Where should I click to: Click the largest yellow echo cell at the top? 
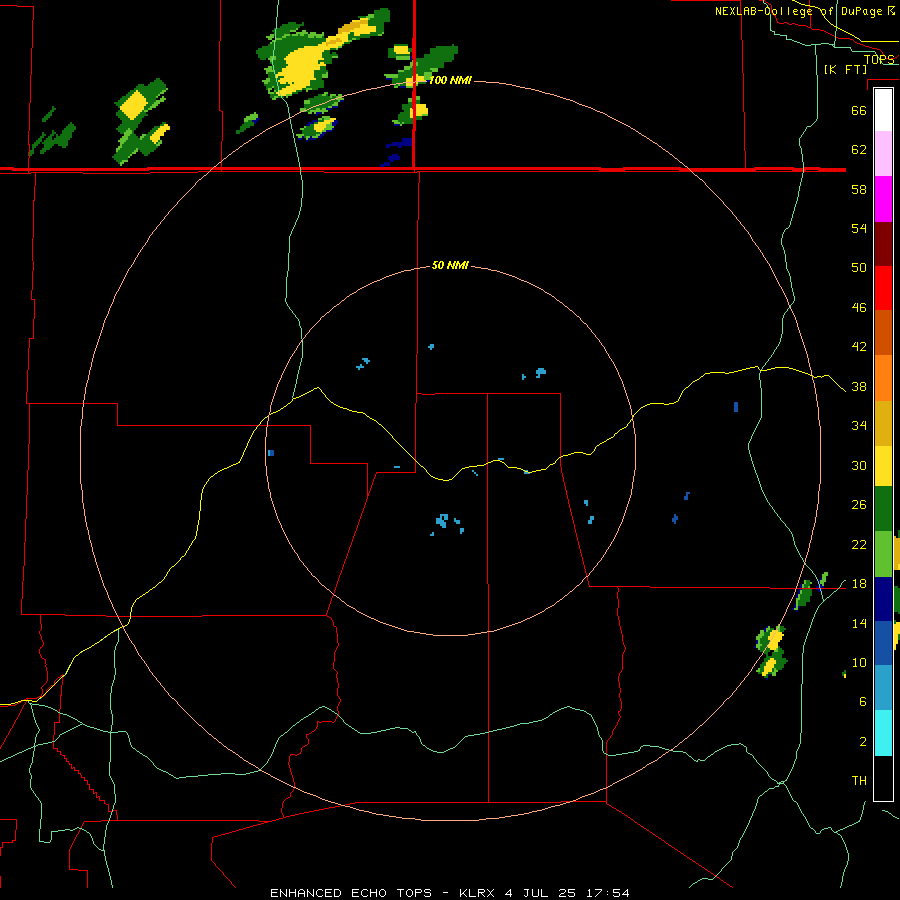pyautogui.click(x=302, y=67)
